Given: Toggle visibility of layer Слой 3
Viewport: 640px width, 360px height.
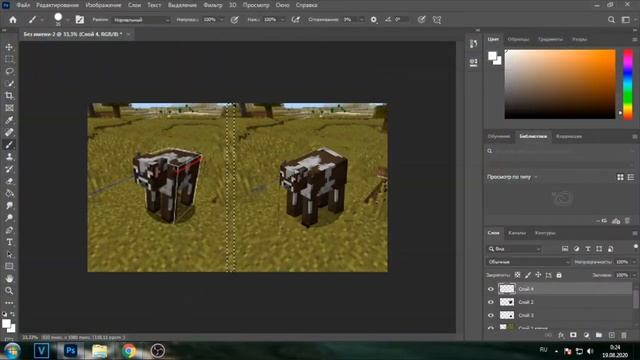Looking at the screenshot, I should [x=491, y=315].
